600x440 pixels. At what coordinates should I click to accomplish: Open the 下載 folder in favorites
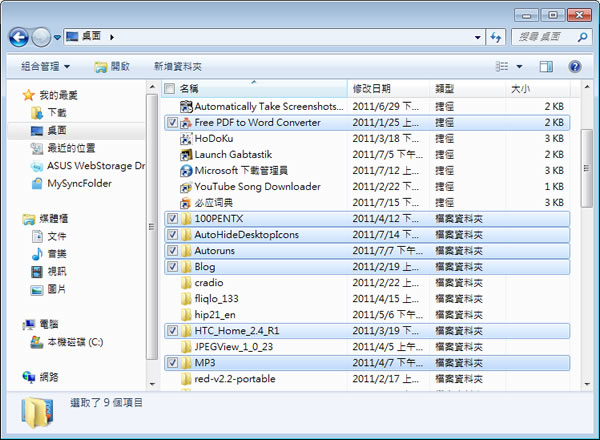click(x=57, y=113)
